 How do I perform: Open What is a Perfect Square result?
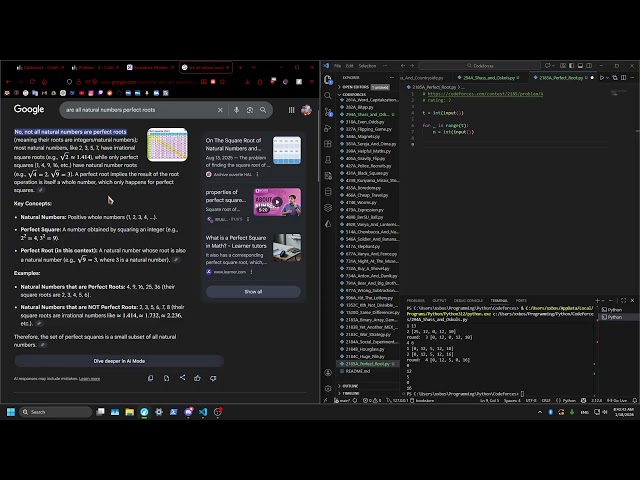236,242
